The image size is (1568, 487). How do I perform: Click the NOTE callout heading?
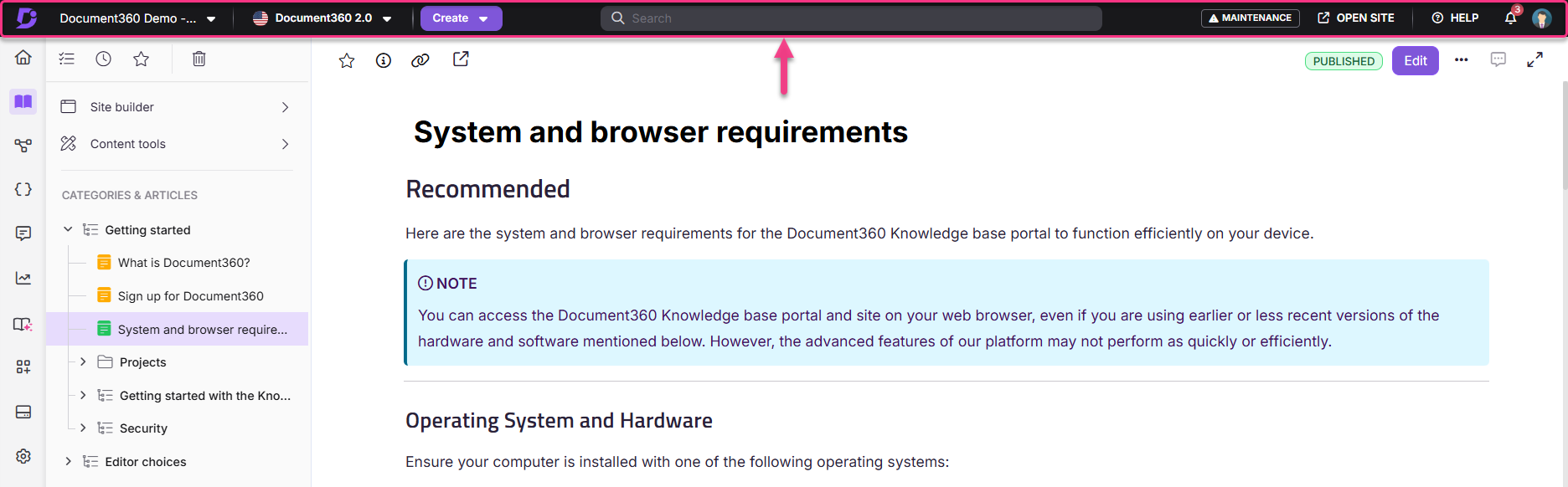coord(447,284)
